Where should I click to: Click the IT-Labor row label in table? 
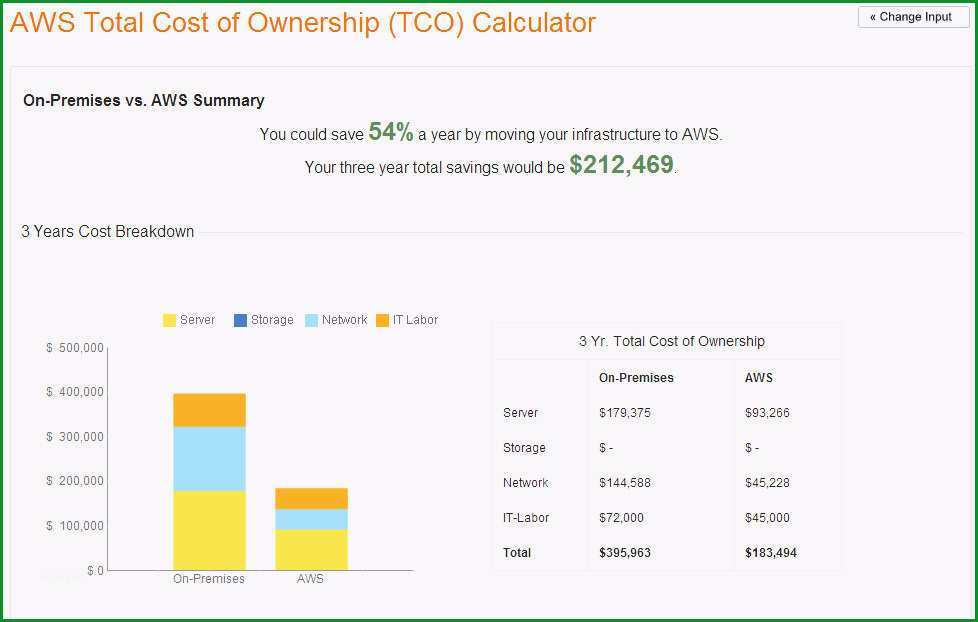pyautogui.click(x=526, y=517)
